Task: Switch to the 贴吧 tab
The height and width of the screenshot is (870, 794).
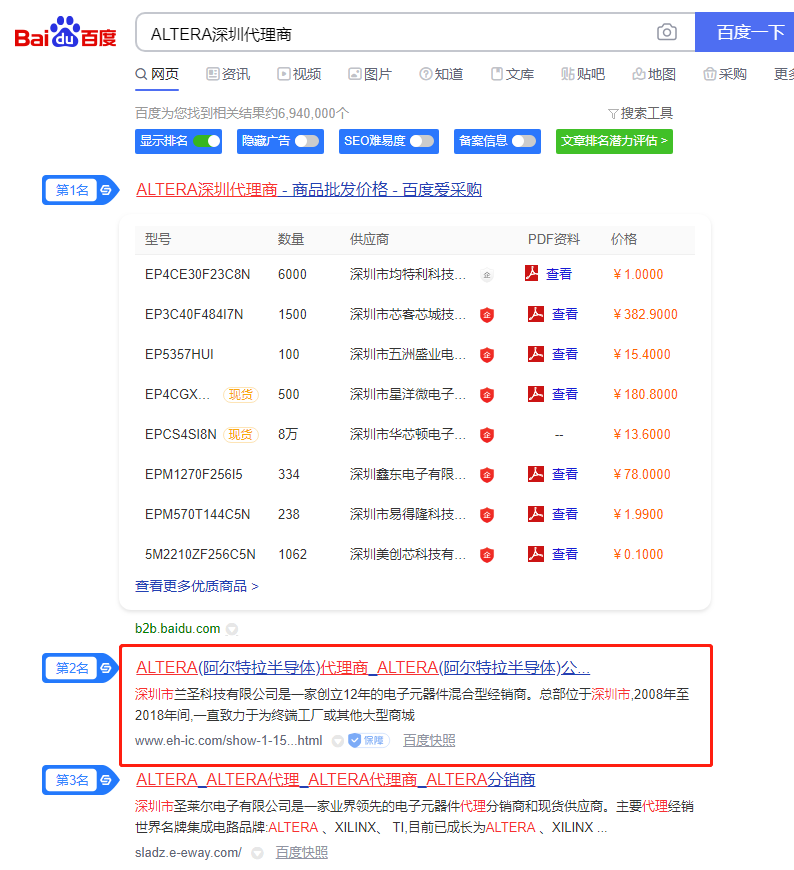Action: coord(583,74)
